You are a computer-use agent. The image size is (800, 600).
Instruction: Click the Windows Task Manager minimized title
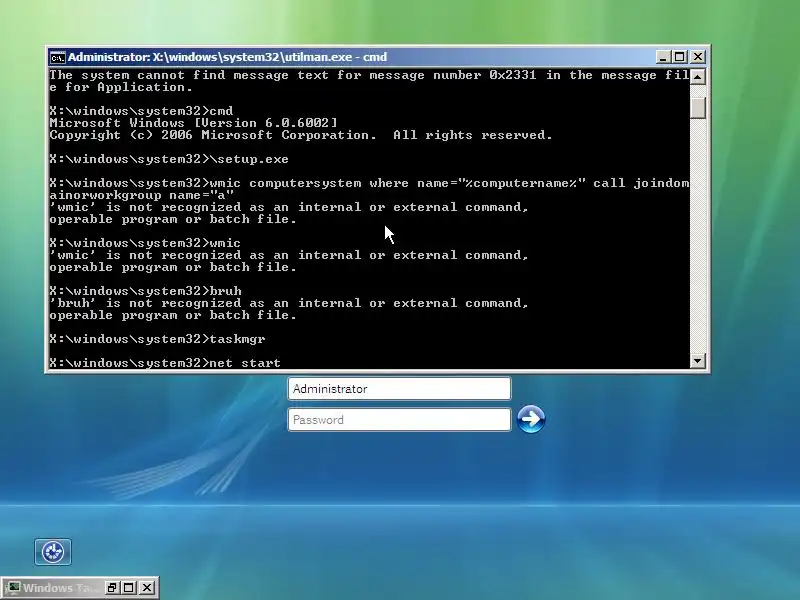pos(60,588)
